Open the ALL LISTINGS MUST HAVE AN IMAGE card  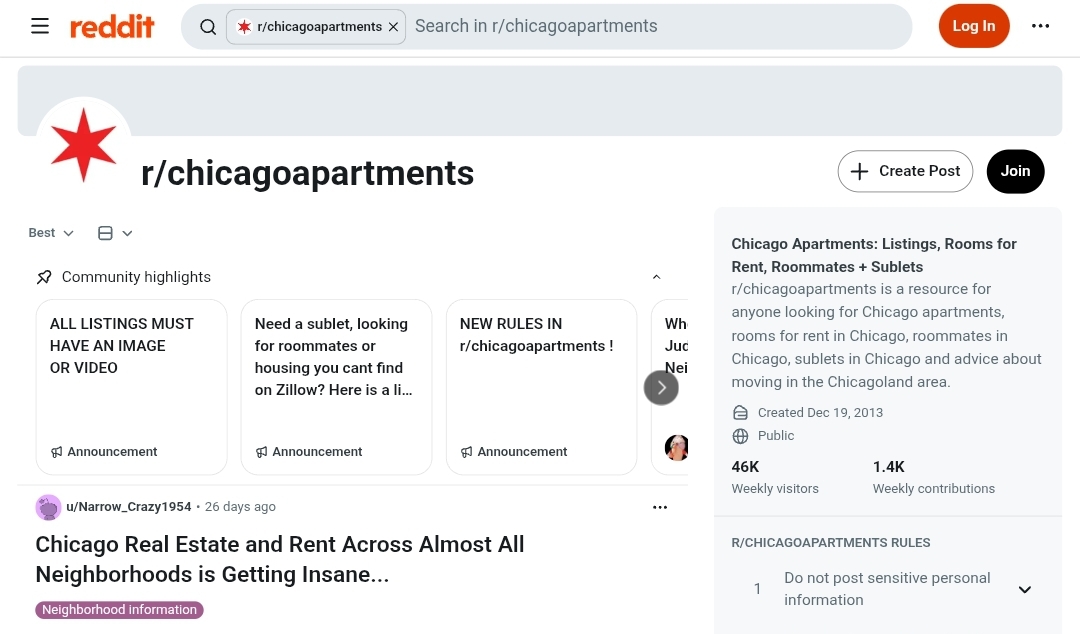(132, 387)
